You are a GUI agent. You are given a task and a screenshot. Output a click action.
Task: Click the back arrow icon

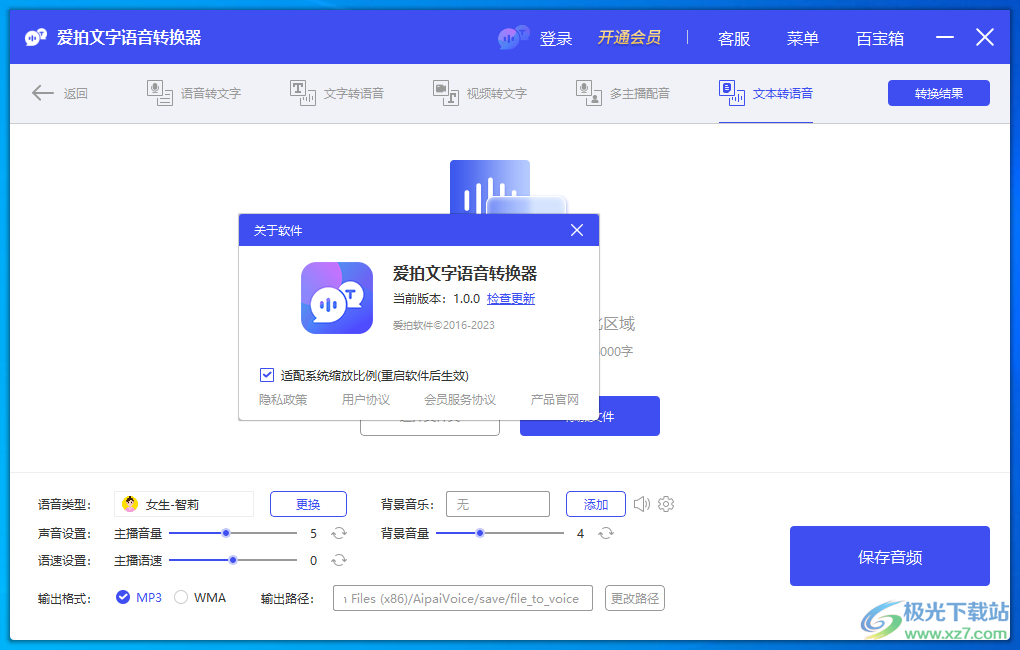[42, 93]
